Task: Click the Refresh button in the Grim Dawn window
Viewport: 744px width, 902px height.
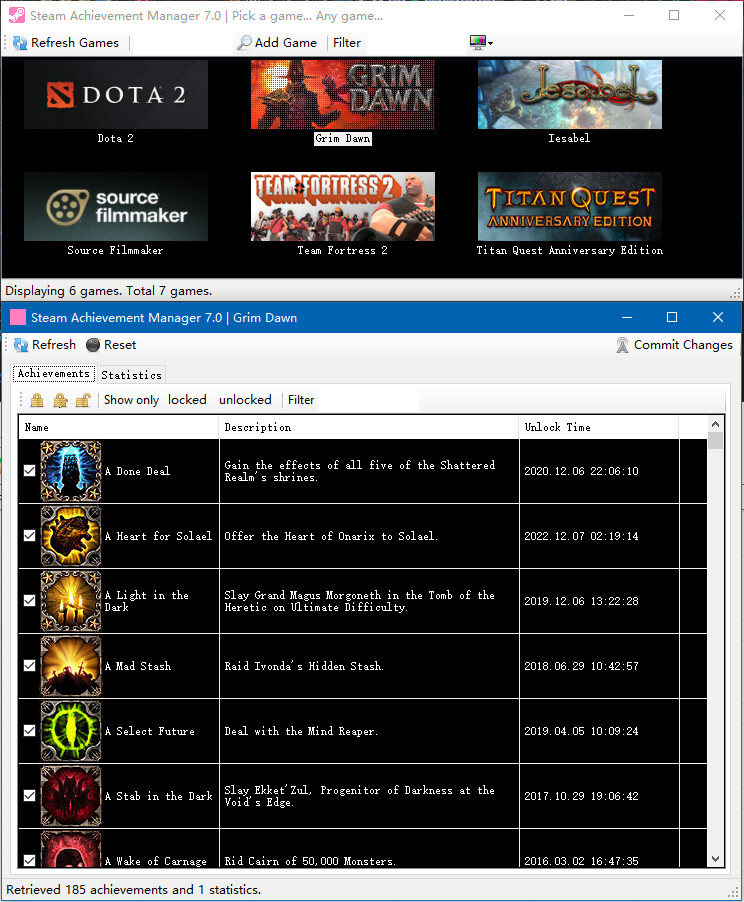Action: click(45, 345)
